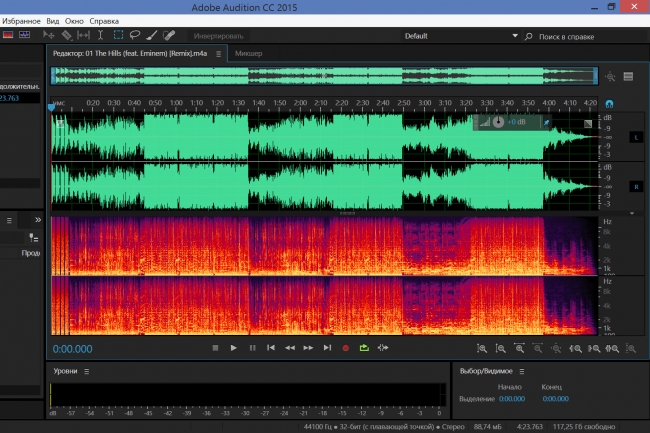Select the Razor tool
The width and height of the screenshot is (650, 433).
click(67, 36)
